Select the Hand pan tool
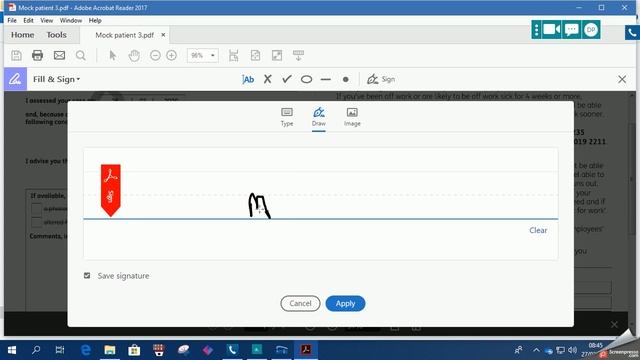 pyautogui.click(x=134, y=56)
